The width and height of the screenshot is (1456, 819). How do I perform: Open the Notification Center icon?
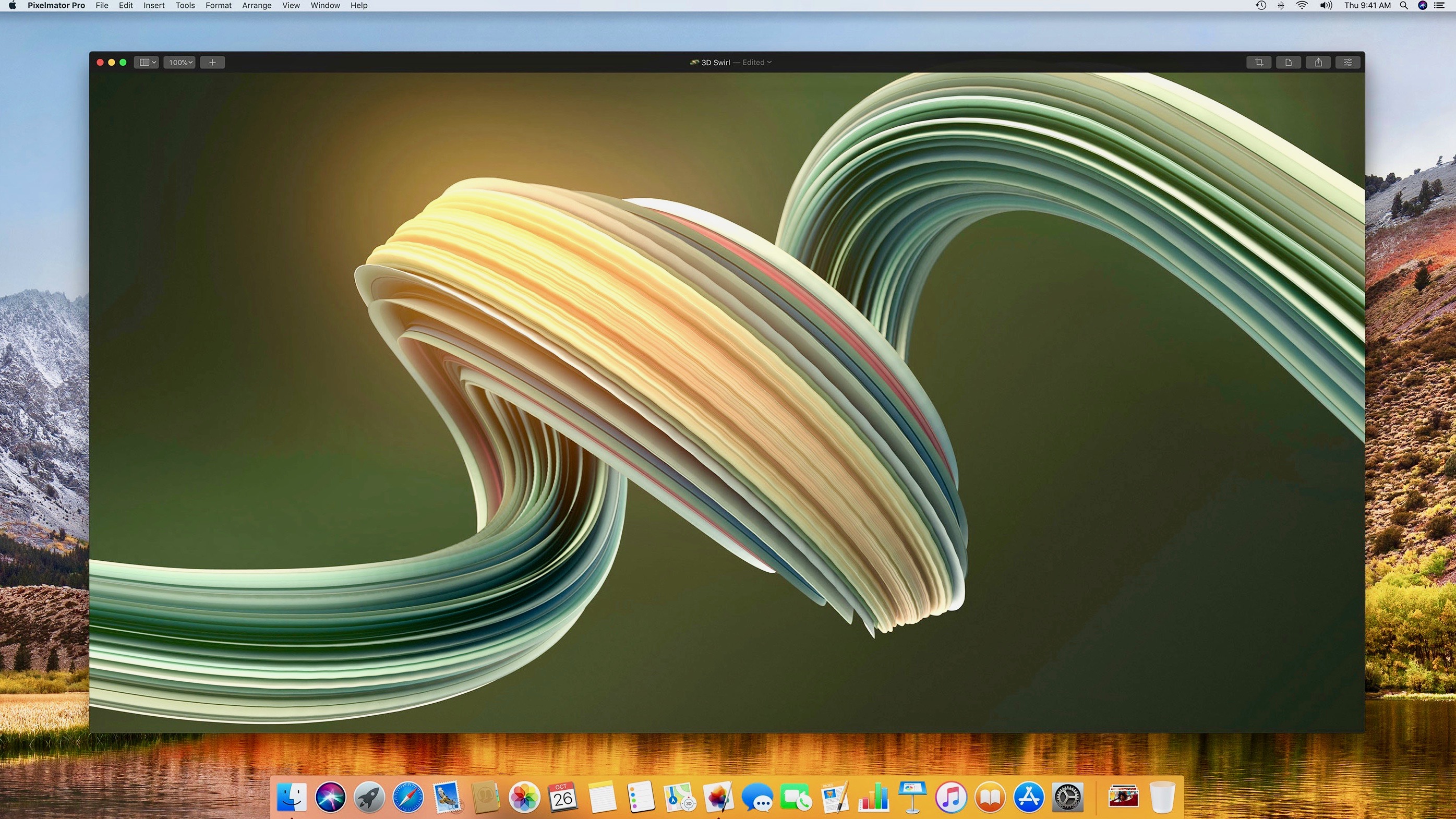tap(1440, 6)
